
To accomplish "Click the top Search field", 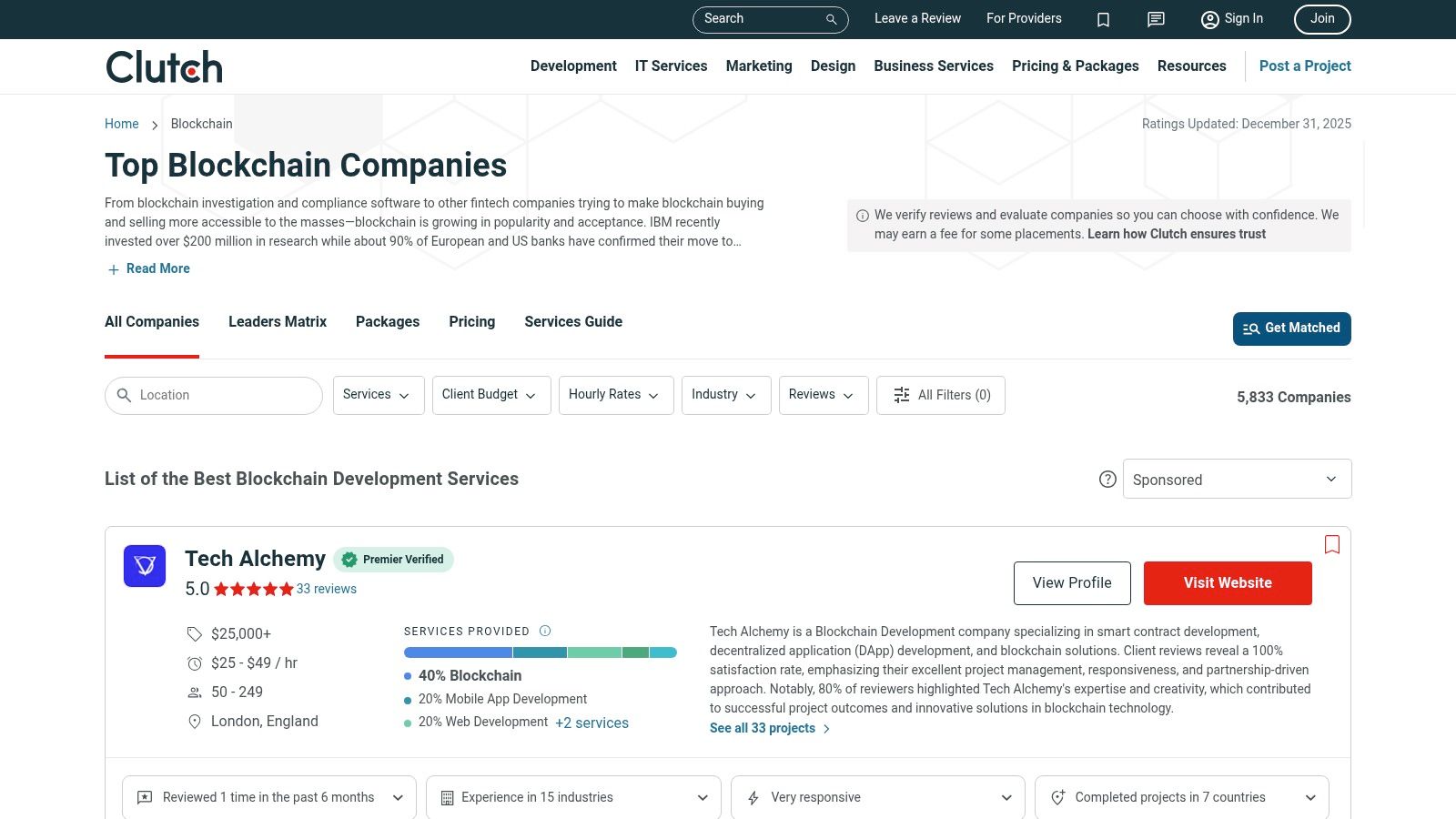I will 771,19.
